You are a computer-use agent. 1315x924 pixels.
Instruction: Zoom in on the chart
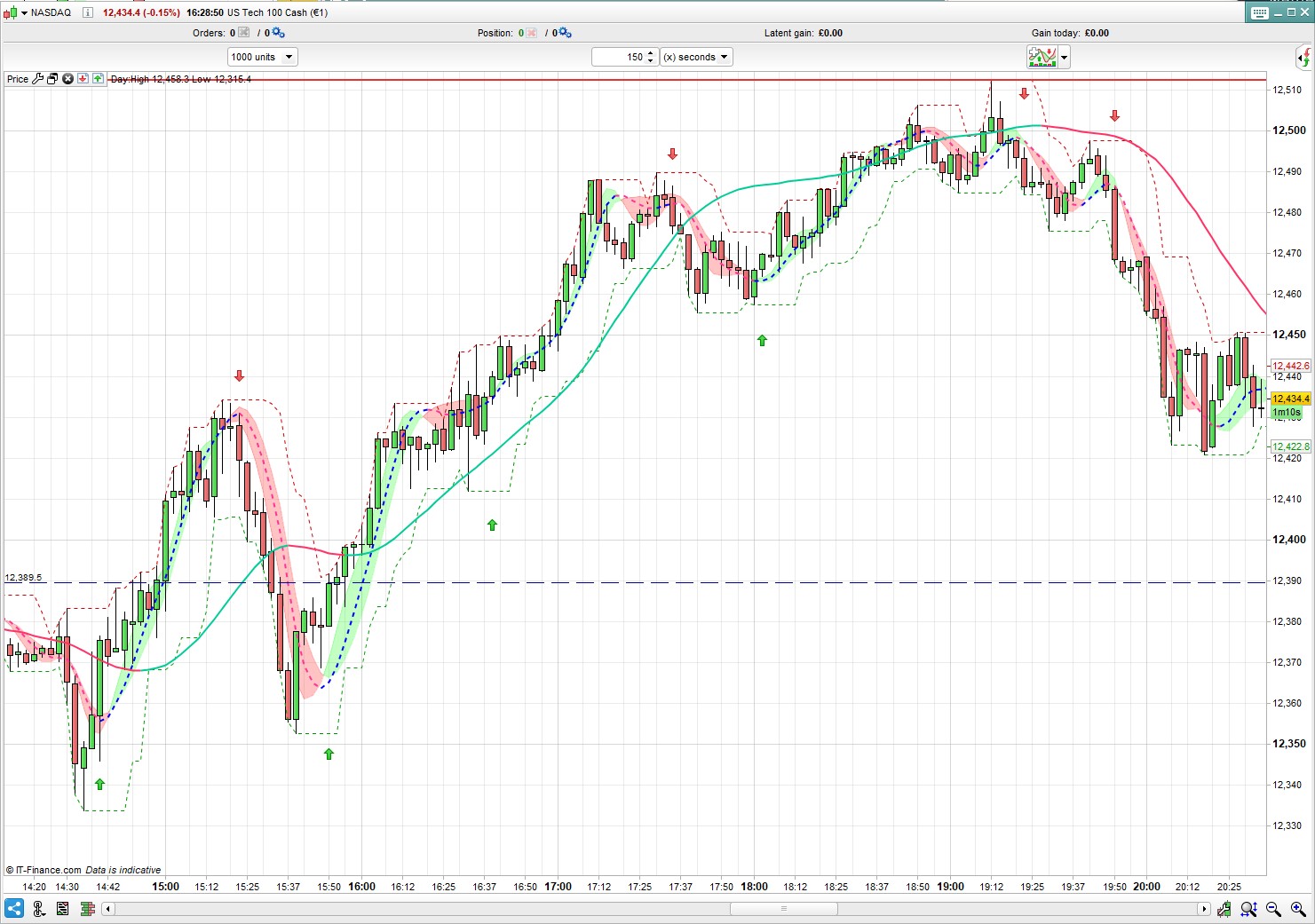1299,909
